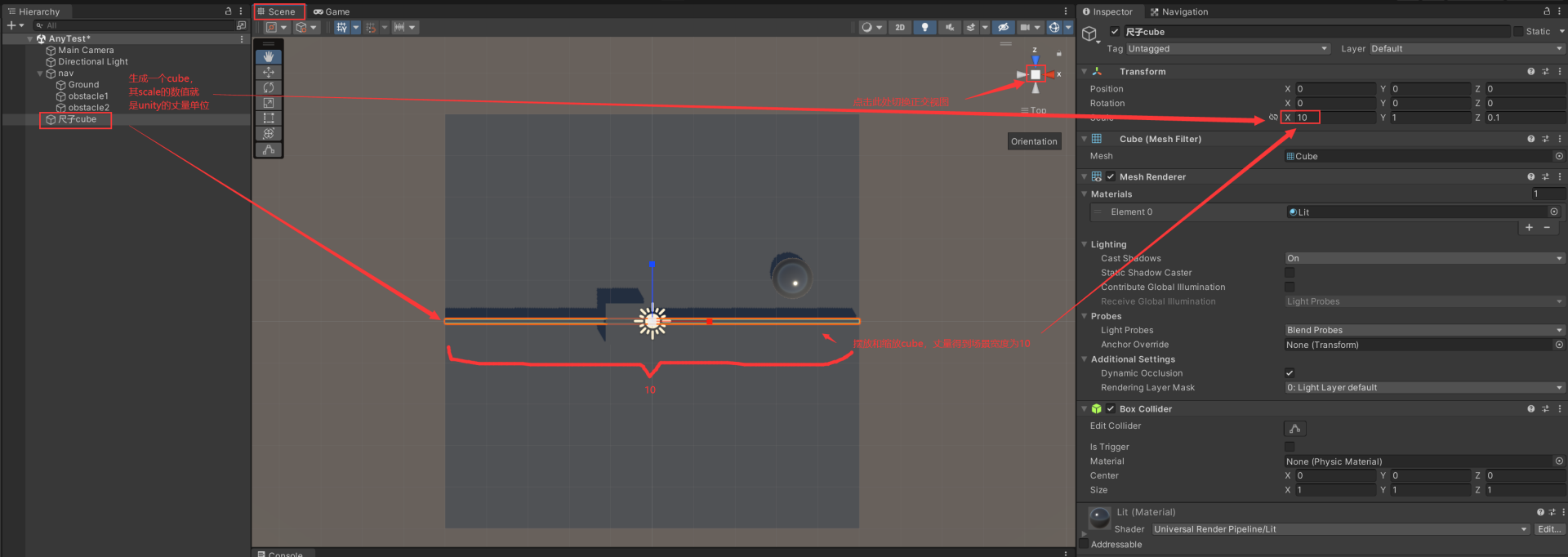
Task: Click the scale constrain proportions link icon
Action: pos(1272,118)
